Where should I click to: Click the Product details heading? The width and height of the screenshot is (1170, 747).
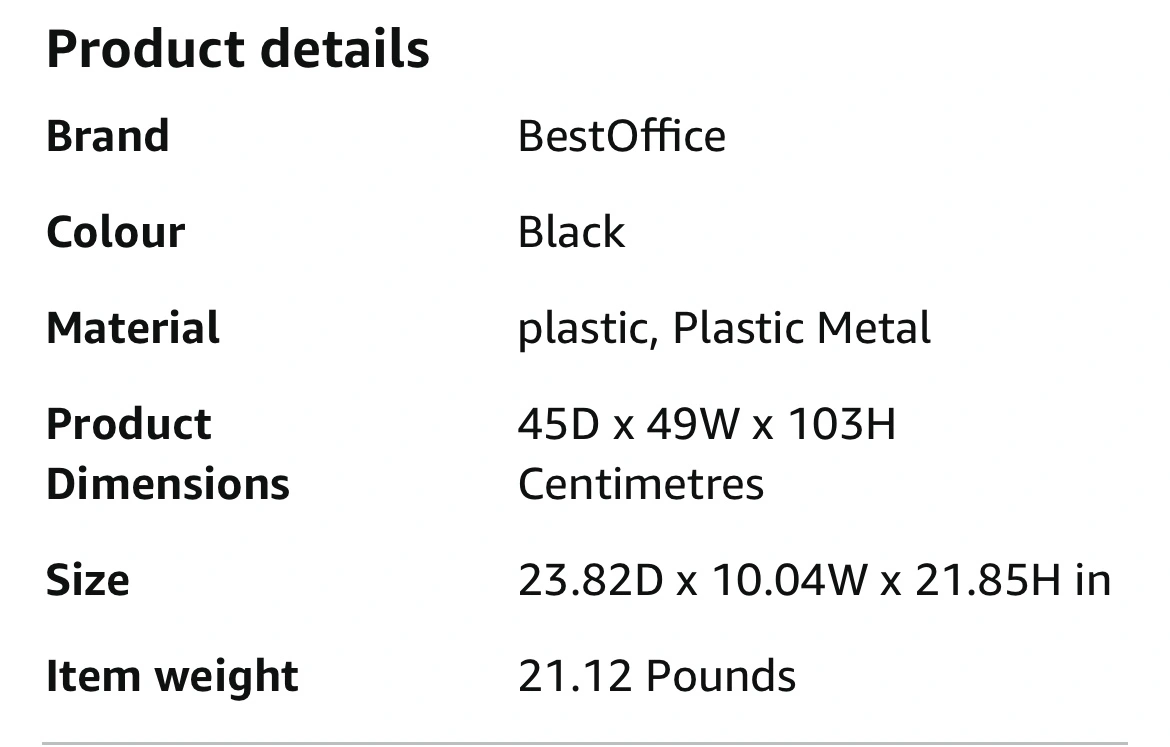click(238, 50)
